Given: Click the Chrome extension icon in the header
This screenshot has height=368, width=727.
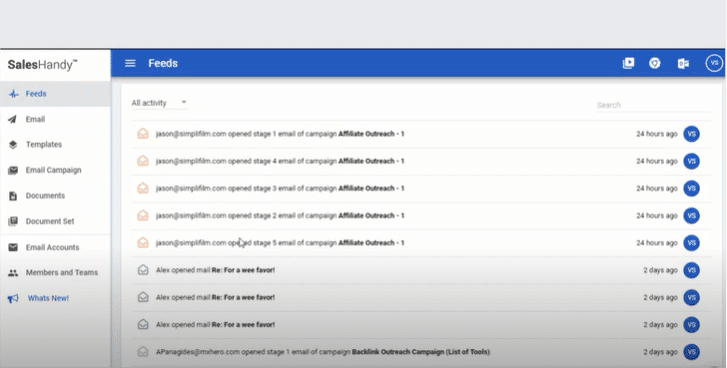Looking at the screenshot, I should 655,63.
